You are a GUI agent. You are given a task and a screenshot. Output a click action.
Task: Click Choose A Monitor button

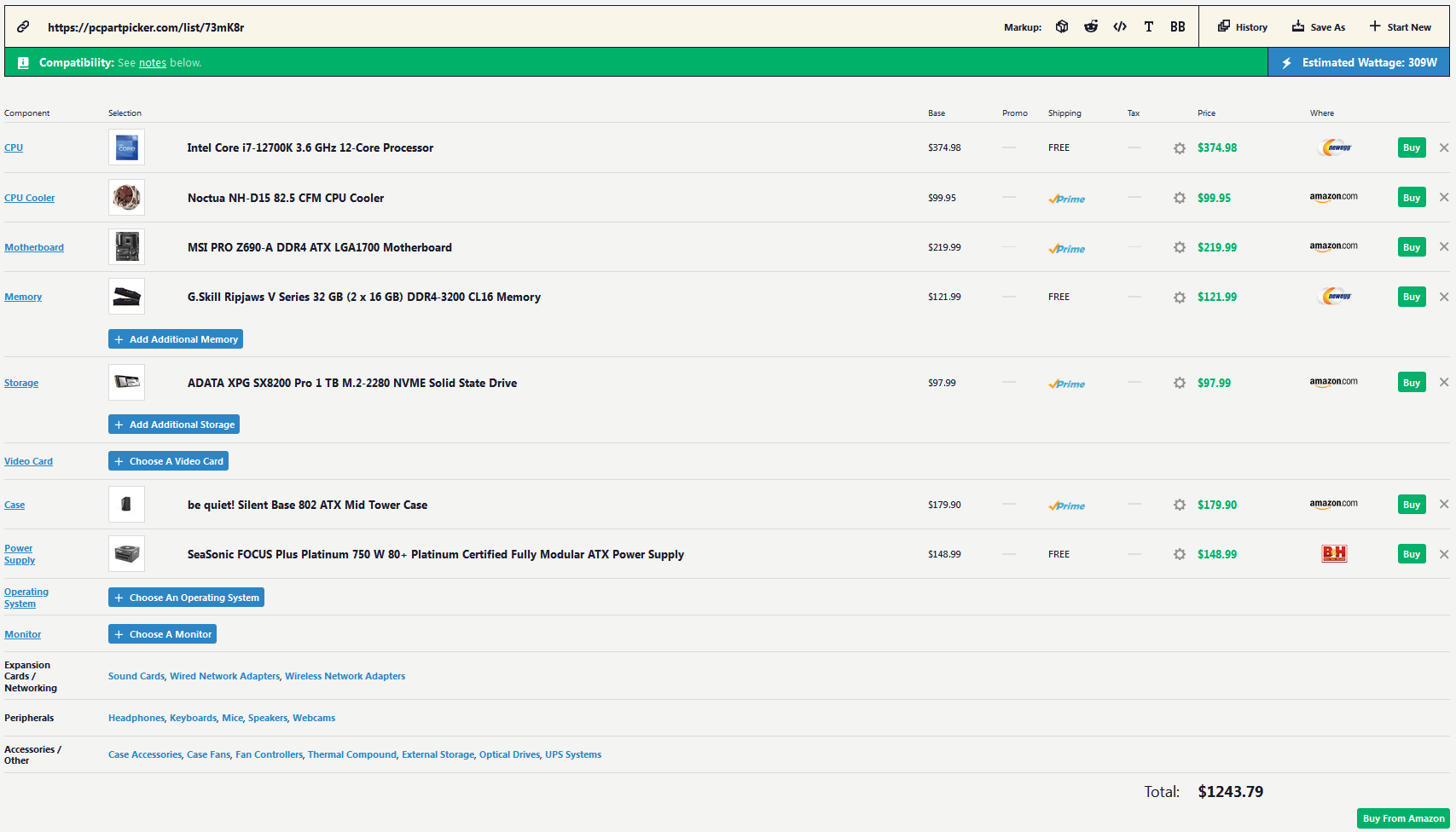point(162,634)
